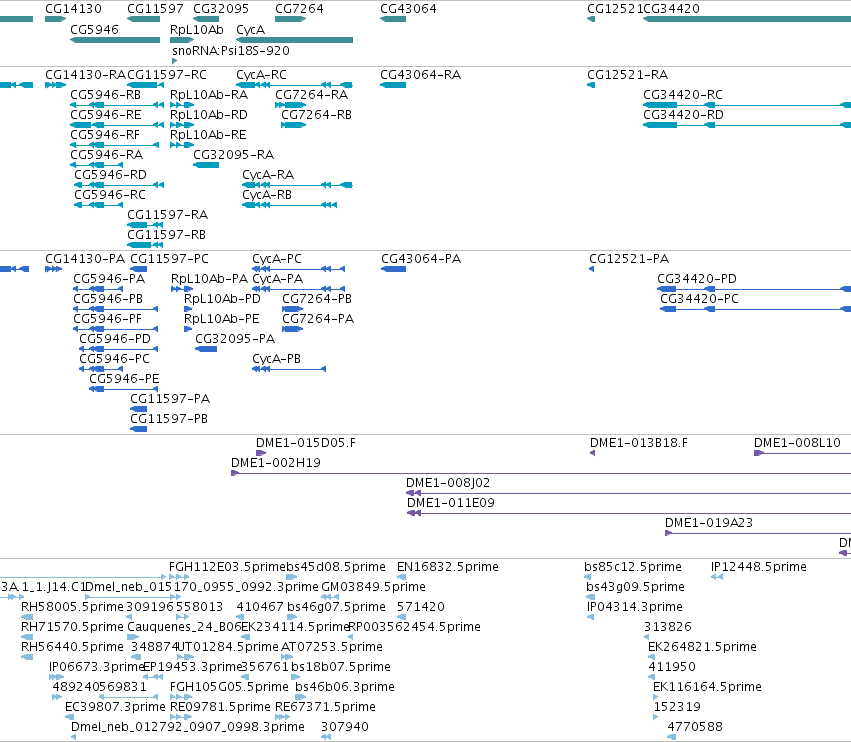Select transcript CG7264-RA
This screenshot has height=742, width=851.
pyautogui.click(x=312, y=94)
